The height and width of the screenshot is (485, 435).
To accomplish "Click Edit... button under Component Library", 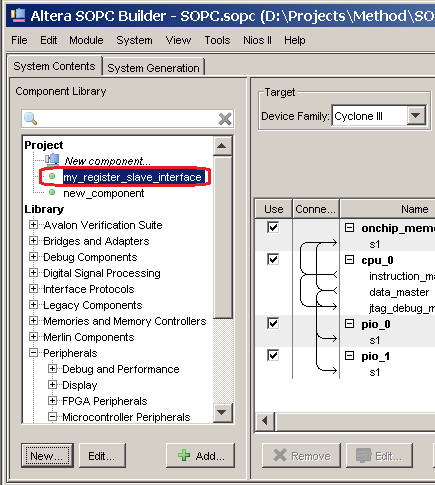I will (102, 455).
